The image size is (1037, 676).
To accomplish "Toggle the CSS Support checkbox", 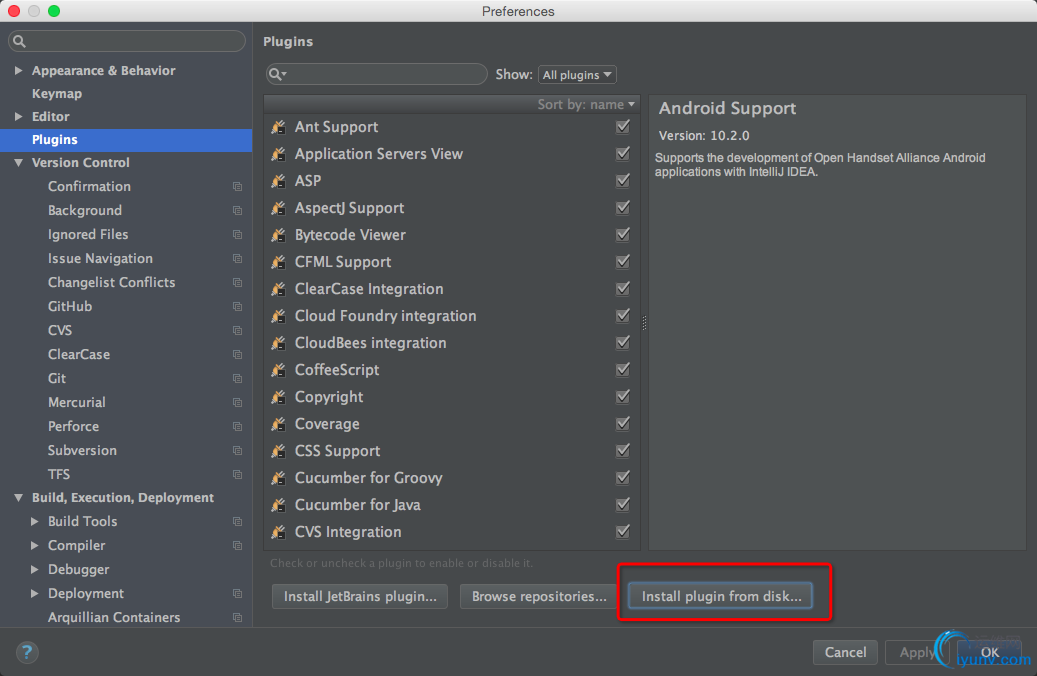I will 622,450.
